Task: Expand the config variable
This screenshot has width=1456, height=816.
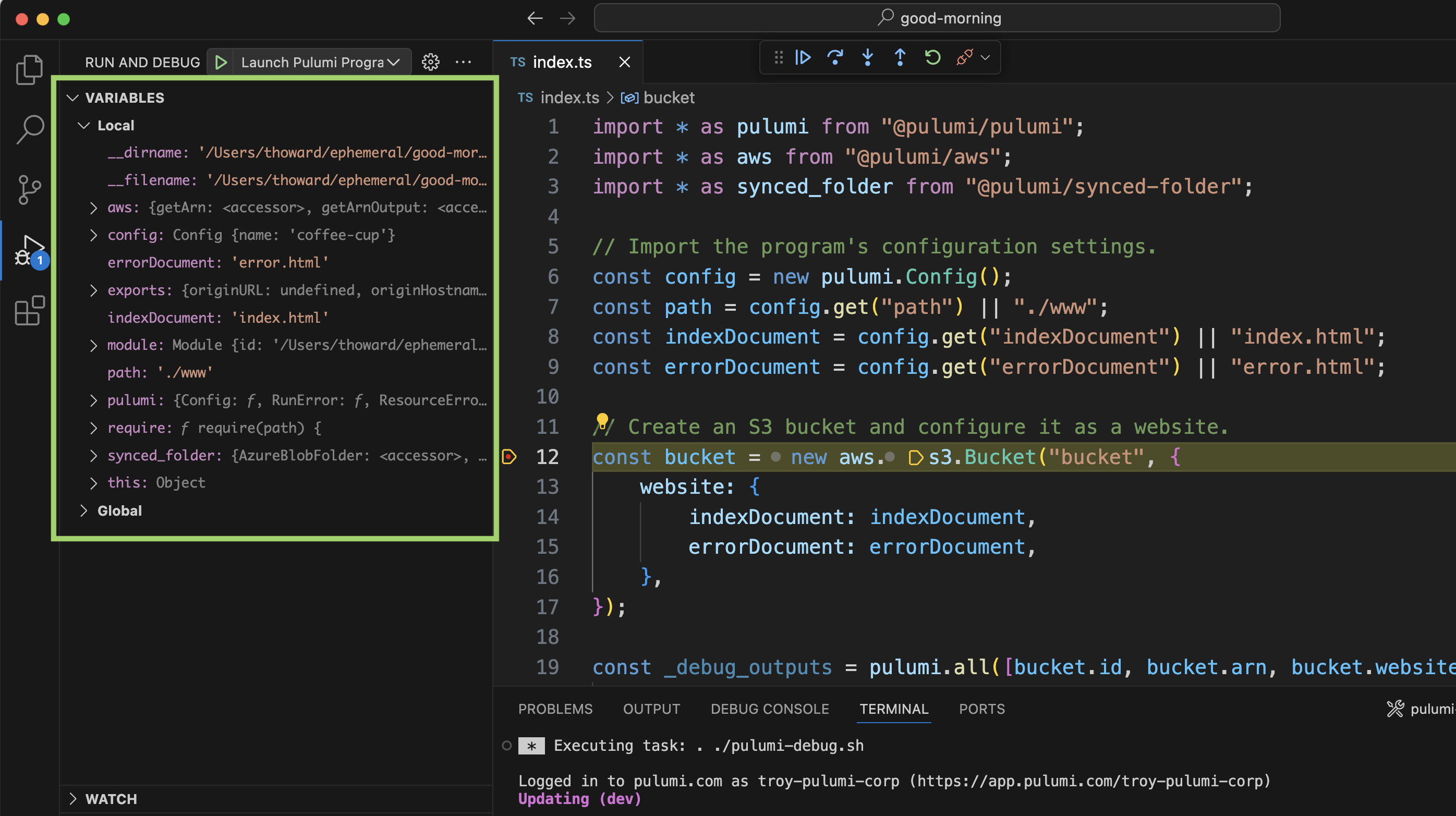Action: 94,235
